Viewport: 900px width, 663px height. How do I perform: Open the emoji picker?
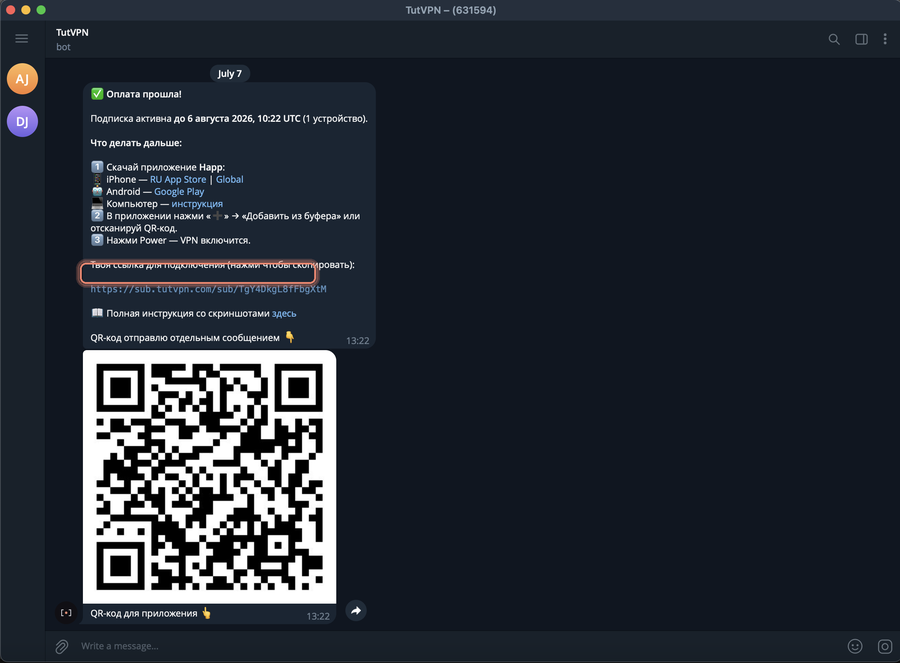click(855, 646)
